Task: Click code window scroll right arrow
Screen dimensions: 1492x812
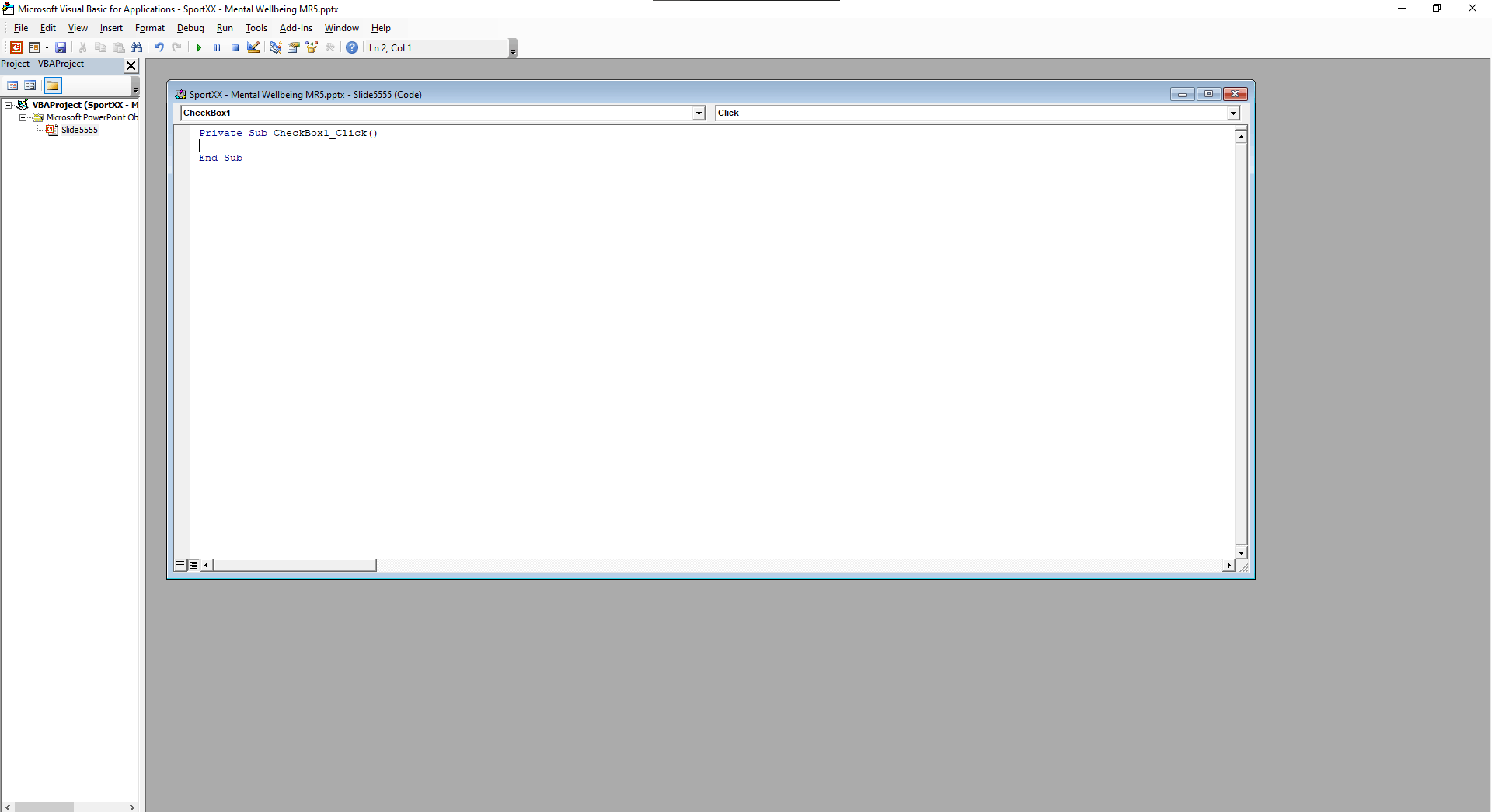Action: [x=1228, y=565]
